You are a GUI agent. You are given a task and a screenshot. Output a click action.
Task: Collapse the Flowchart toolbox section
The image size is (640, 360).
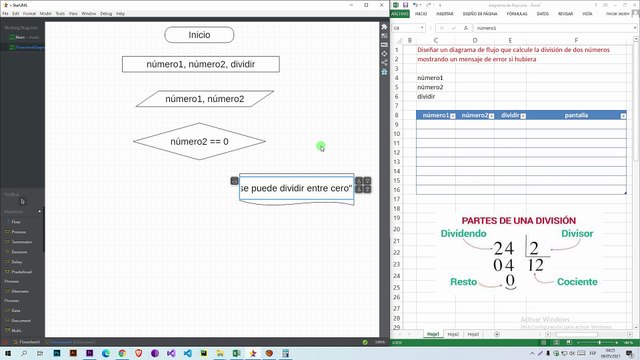pyautogui.click(x=40, y=212)
